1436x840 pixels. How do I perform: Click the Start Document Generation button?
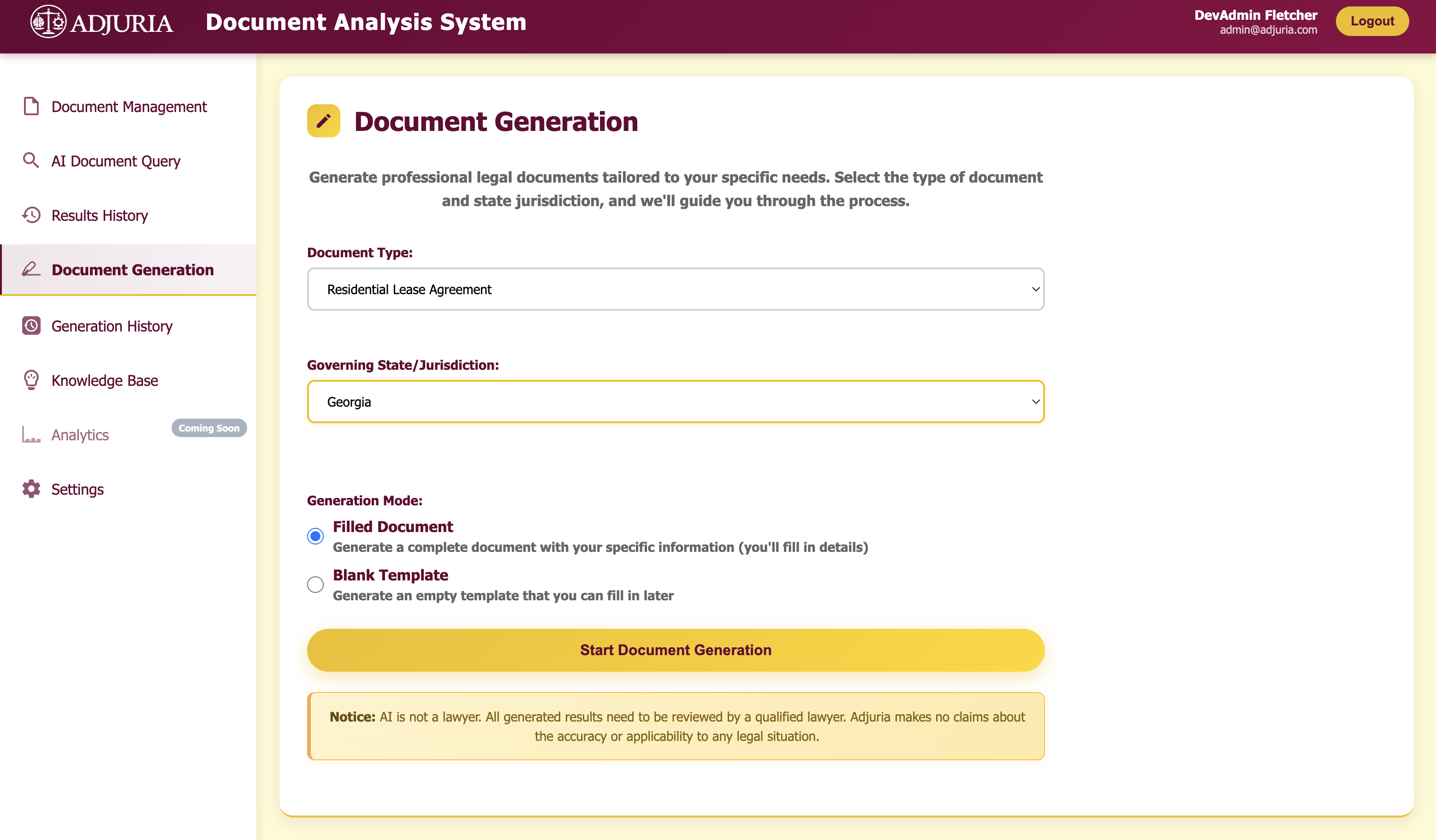(676, 650)
